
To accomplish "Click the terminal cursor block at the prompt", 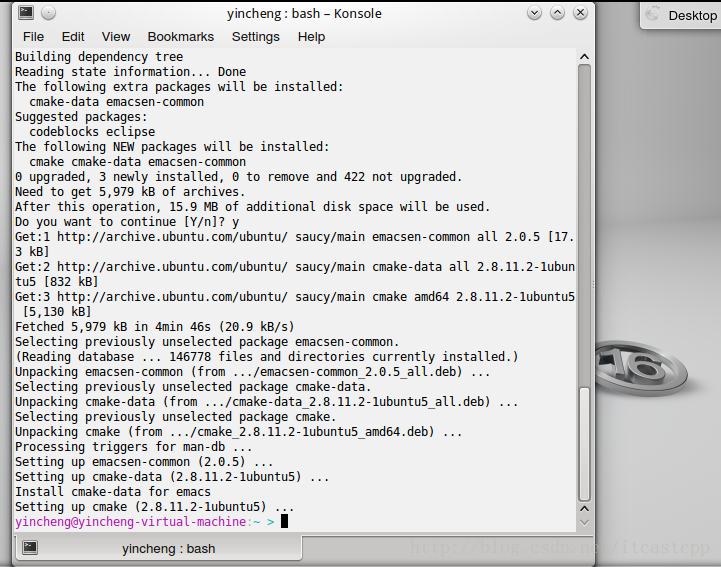I will (x=284, y=521).
